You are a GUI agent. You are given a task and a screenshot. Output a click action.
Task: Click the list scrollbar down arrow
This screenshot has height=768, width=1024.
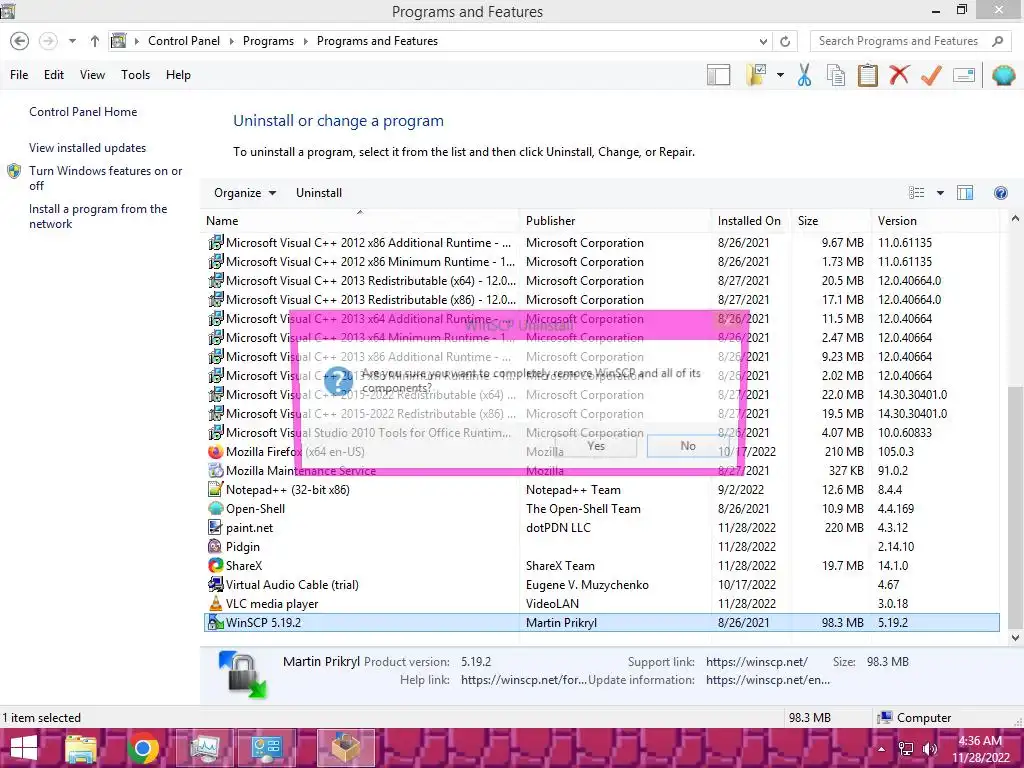tap(1015, 637)
